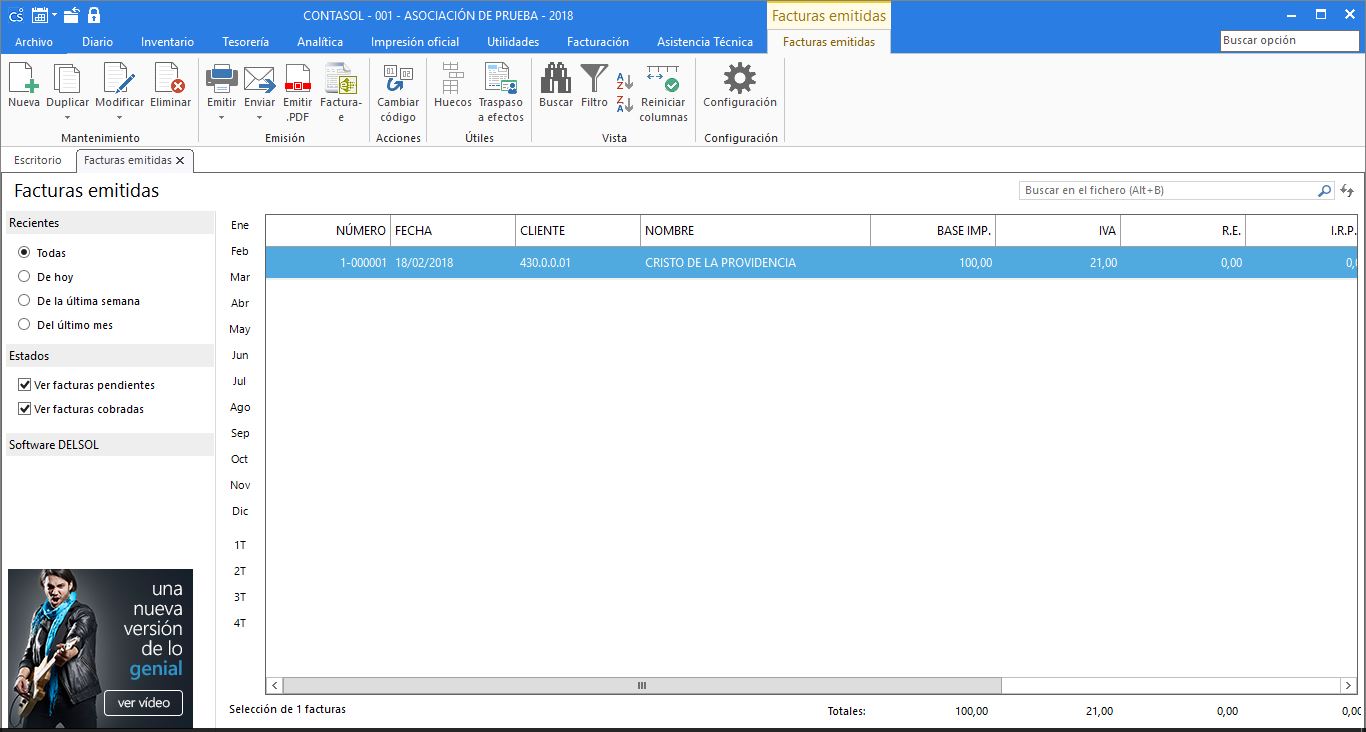Screen dimensions: 1366x732
Task: Select the De hoy radio option
Action: click(x=24, y=277)
